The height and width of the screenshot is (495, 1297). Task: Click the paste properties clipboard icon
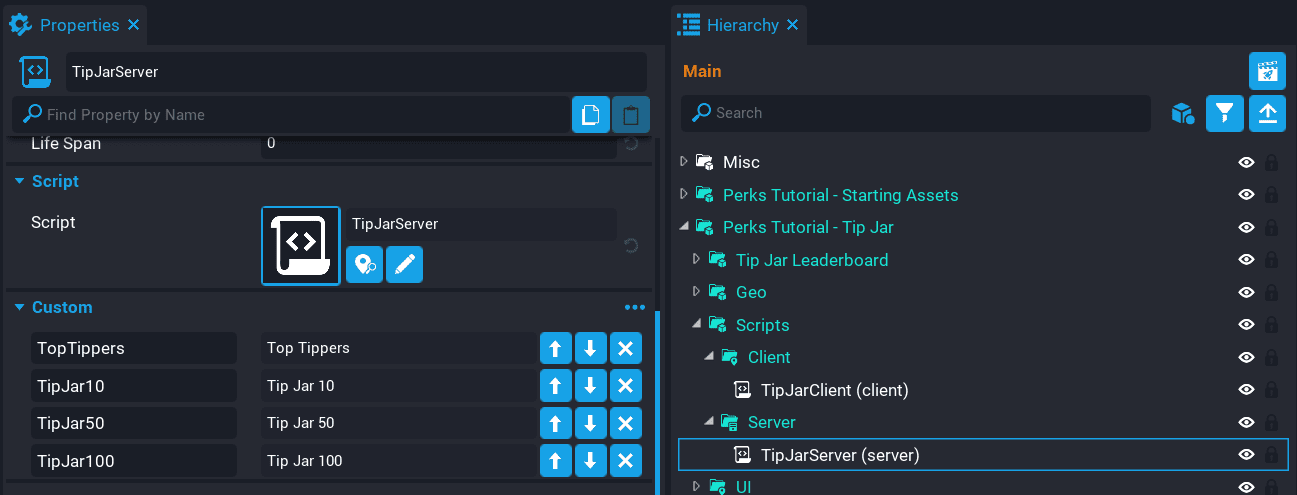coord(630,115)
